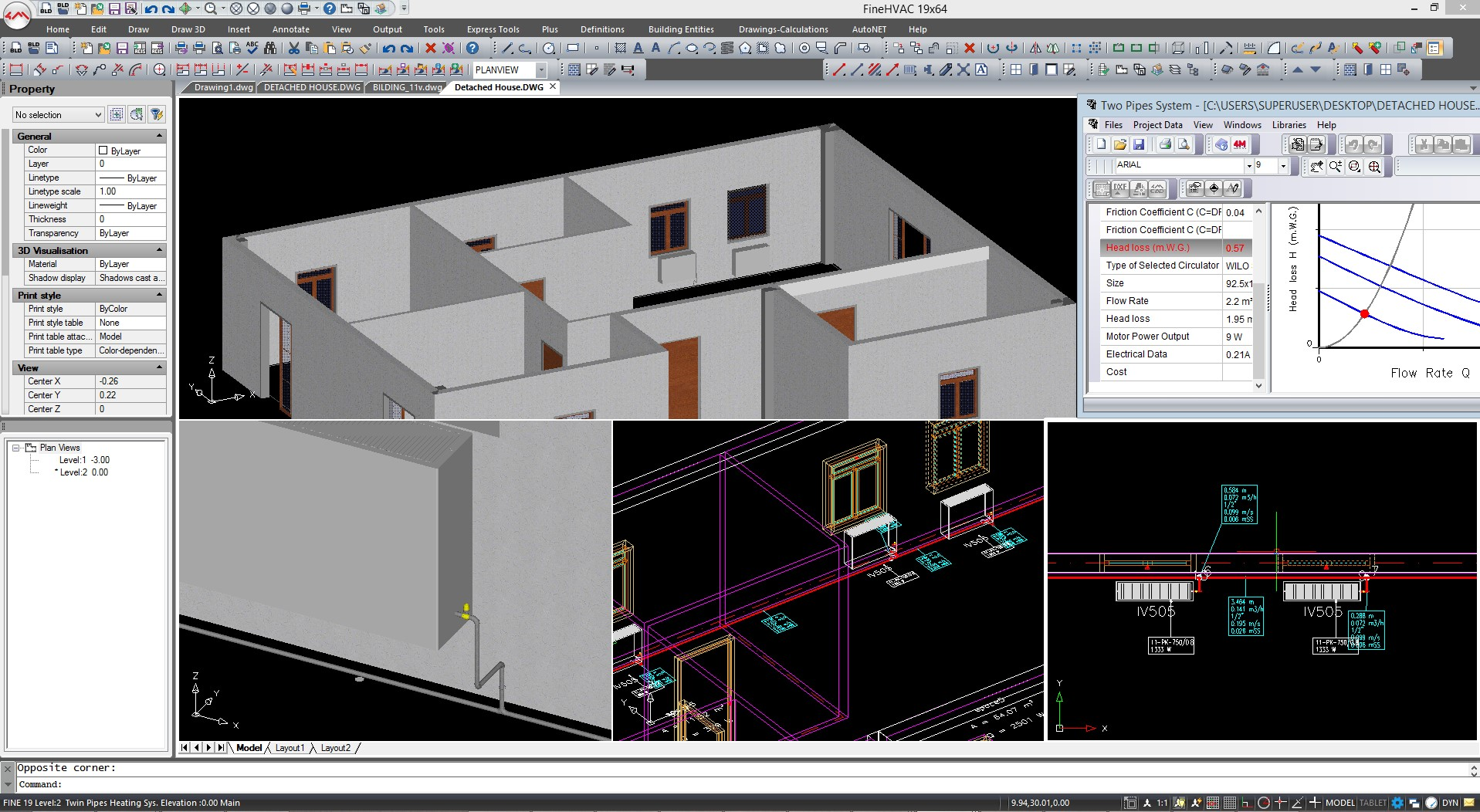The image size is (1480, 812).
Task: Switch to BILDING_11v.dwg drawing tab
Action: 407,87
